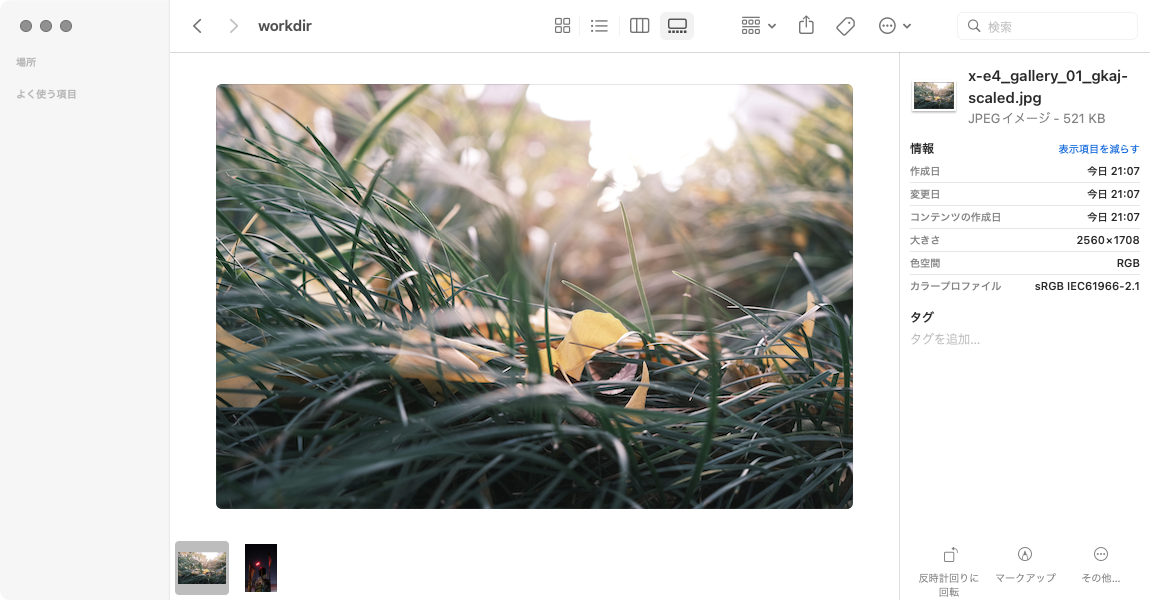
Task: Go back with the left chevron
Action: click(x=197, y=26)
